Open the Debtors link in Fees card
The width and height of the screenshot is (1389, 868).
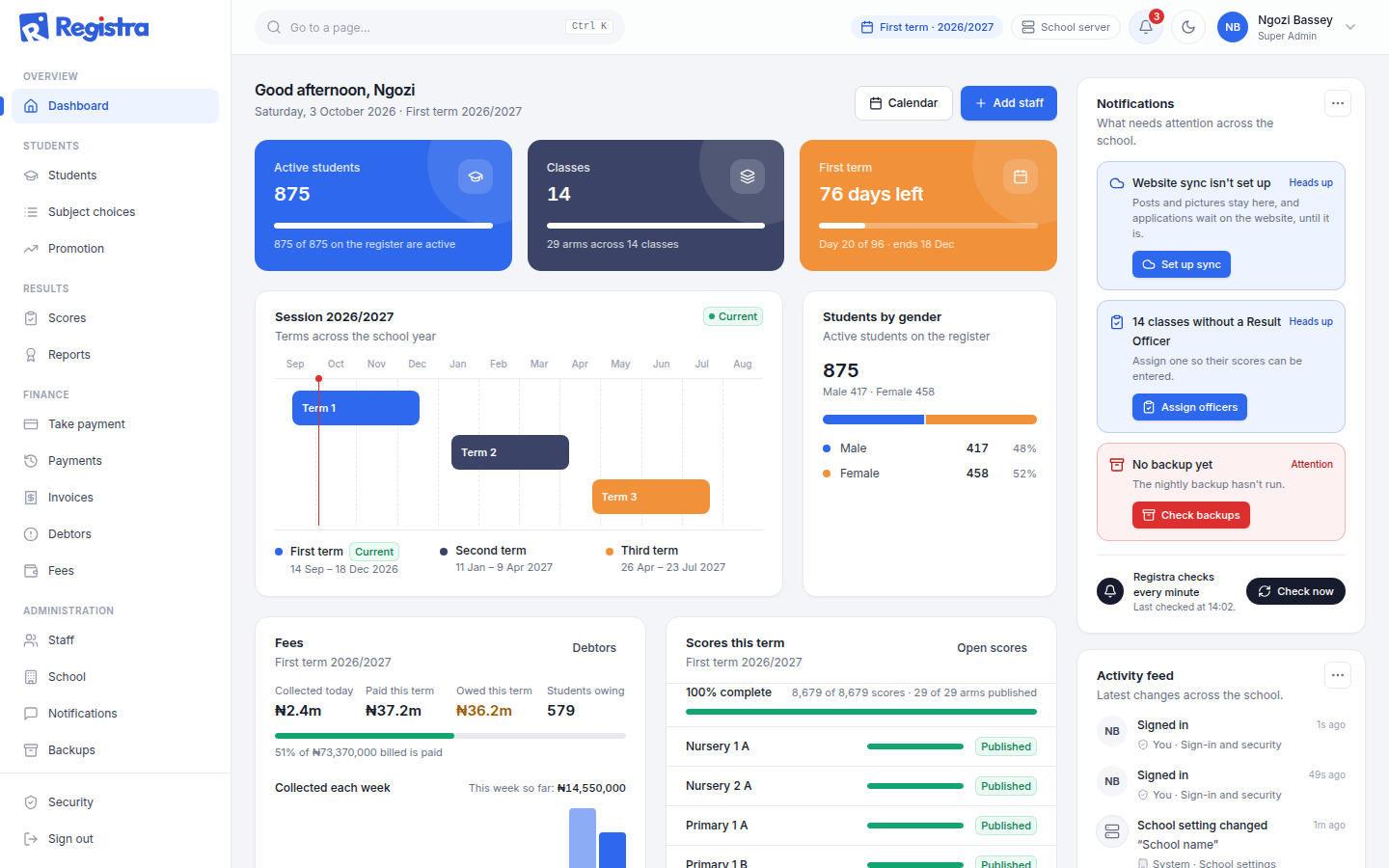click(x=594, y=648)
